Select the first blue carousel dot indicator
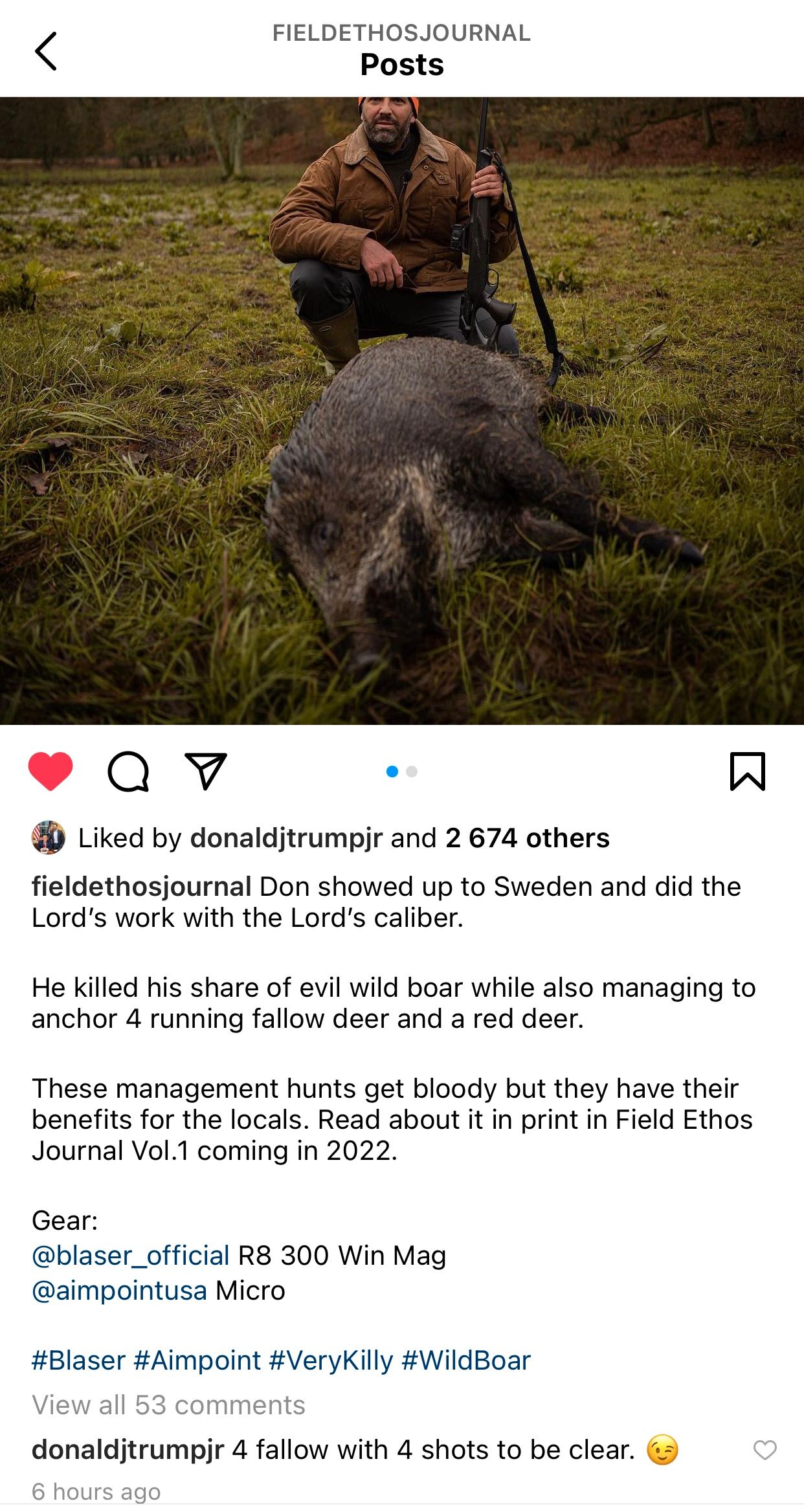Viewport: 804px width, 1512px height. (x=392, y=772)
